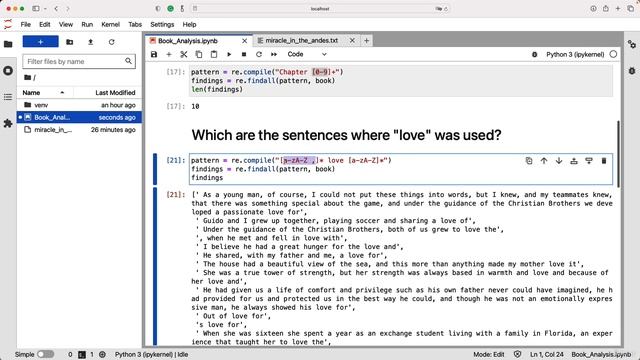This screenshot has width=640, height=360.
Task: Move the active cell down
Action: tap(559, 161)
